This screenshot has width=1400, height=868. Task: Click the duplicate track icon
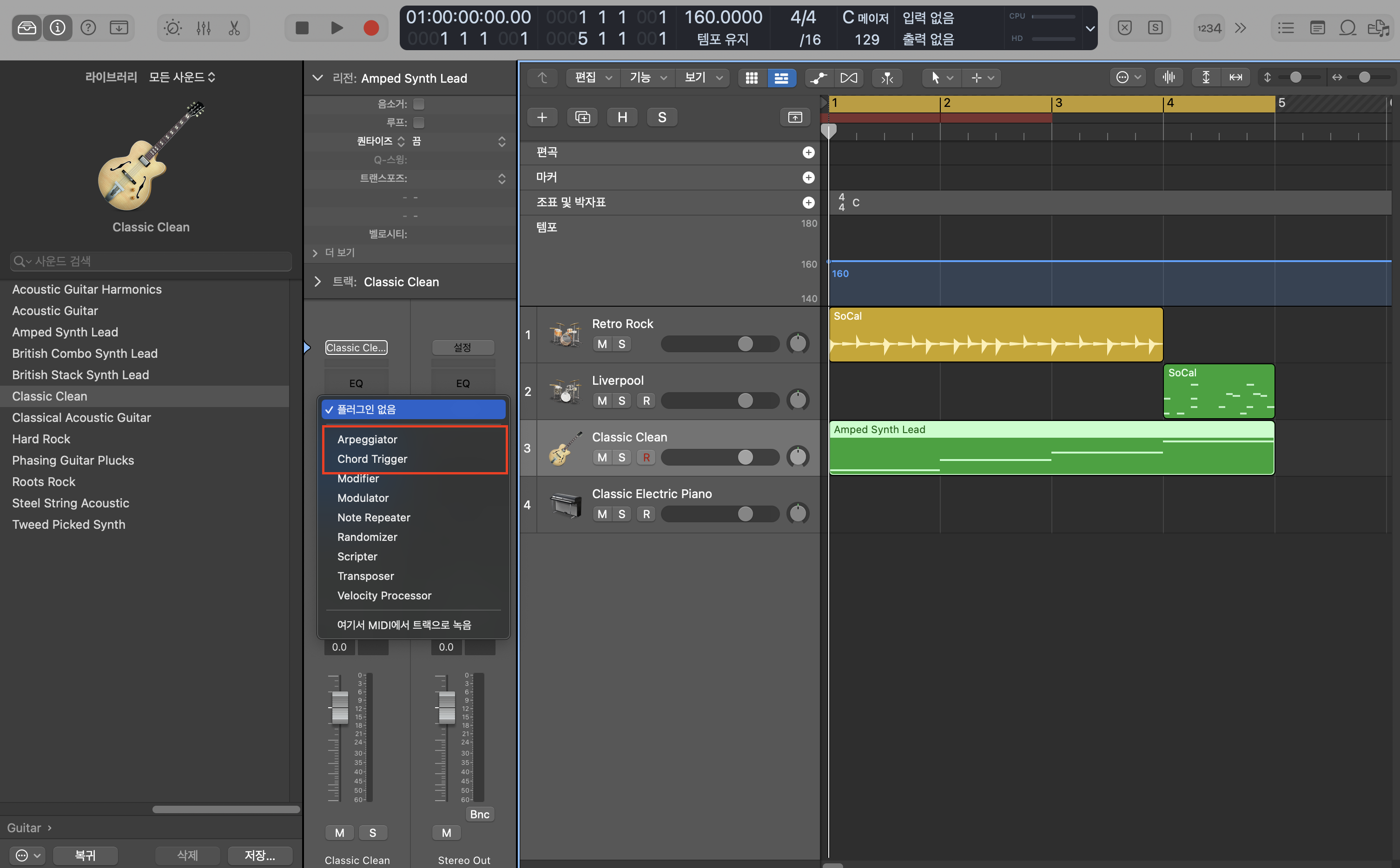pyautogui.click(x=581, y=117)
